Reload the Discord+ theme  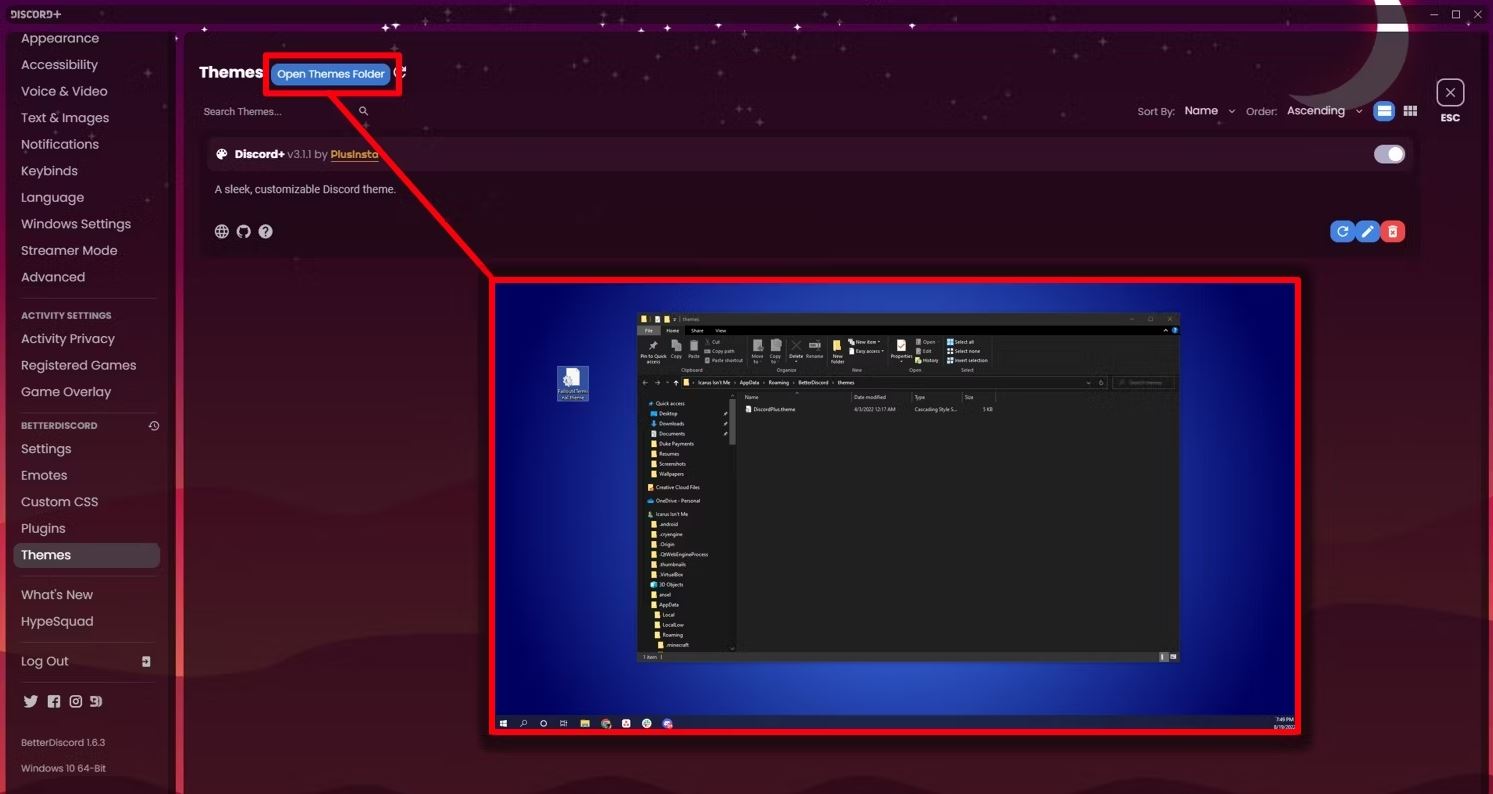(1342, 232)
